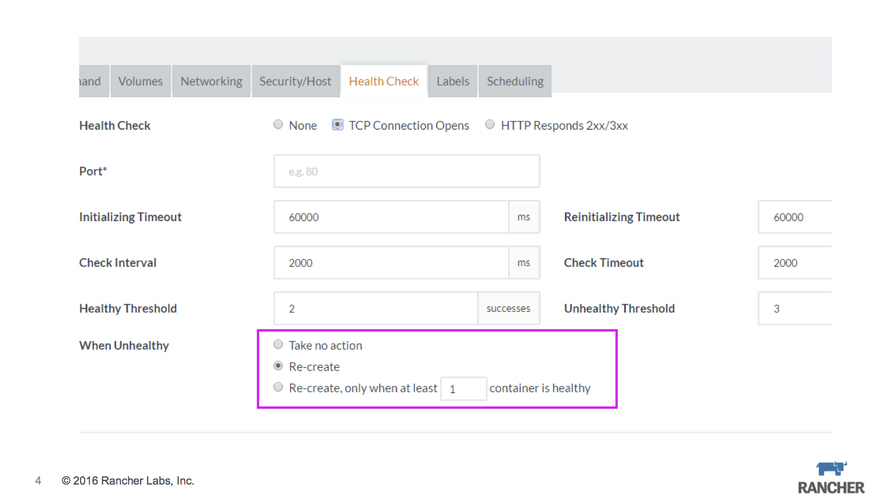Viewport: 890px width, 500px height.
Task: Open the Scheduling tab
Action: [x=515, y=81]
